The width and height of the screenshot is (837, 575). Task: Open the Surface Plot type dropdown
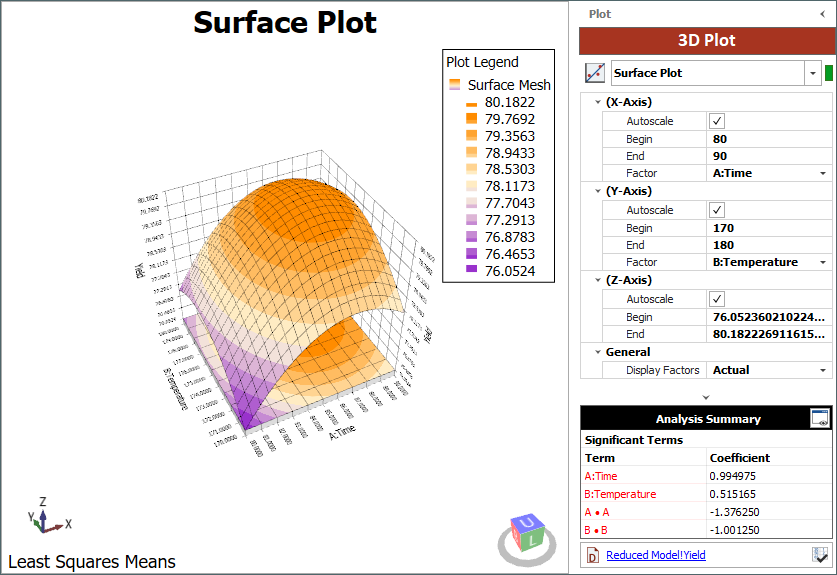tap(810, 73)
